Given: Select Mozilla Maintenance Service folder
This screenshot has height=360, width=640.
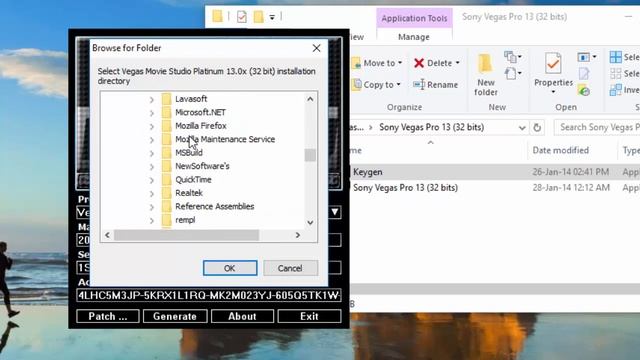Looking at the screenshot, I should (x=225, y=139).
